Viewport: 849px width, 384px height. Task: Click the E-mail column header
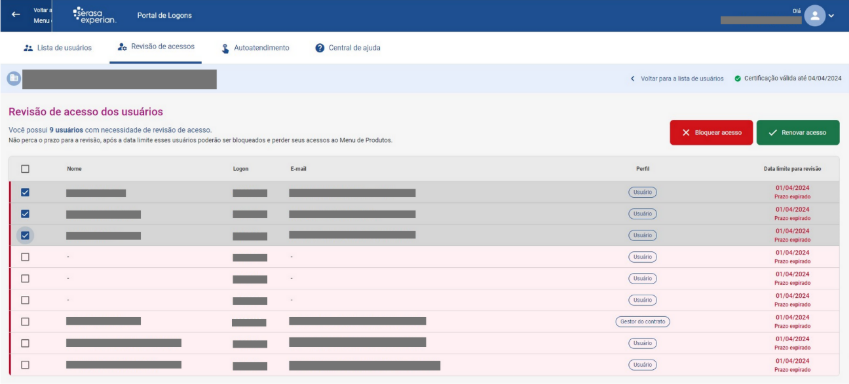(x=298, y=169)
